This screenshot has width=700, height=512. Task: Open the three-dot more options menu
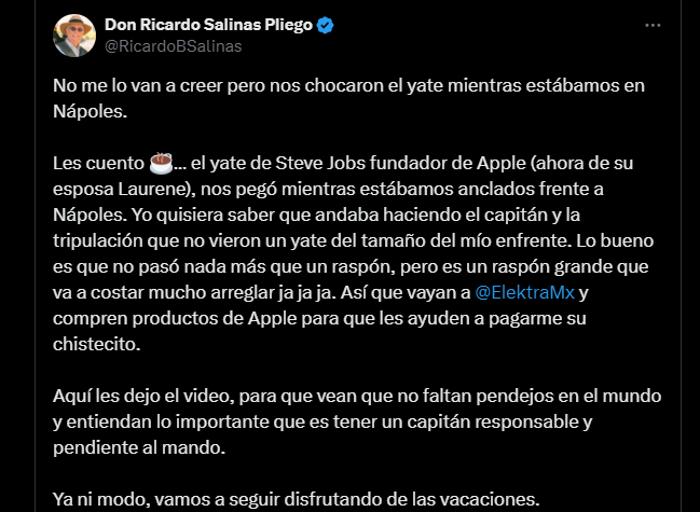(653, 25)
